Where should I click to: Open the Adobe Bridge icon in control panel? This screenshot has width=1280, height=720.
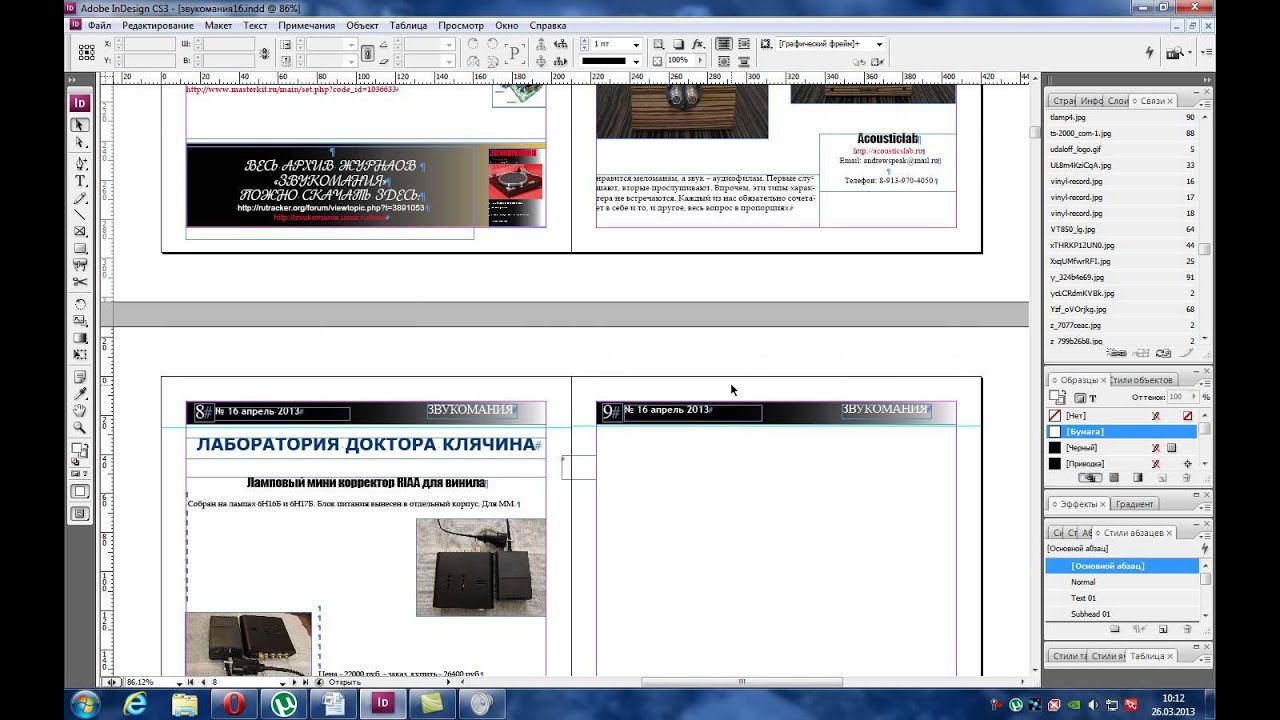[1177, 53]
